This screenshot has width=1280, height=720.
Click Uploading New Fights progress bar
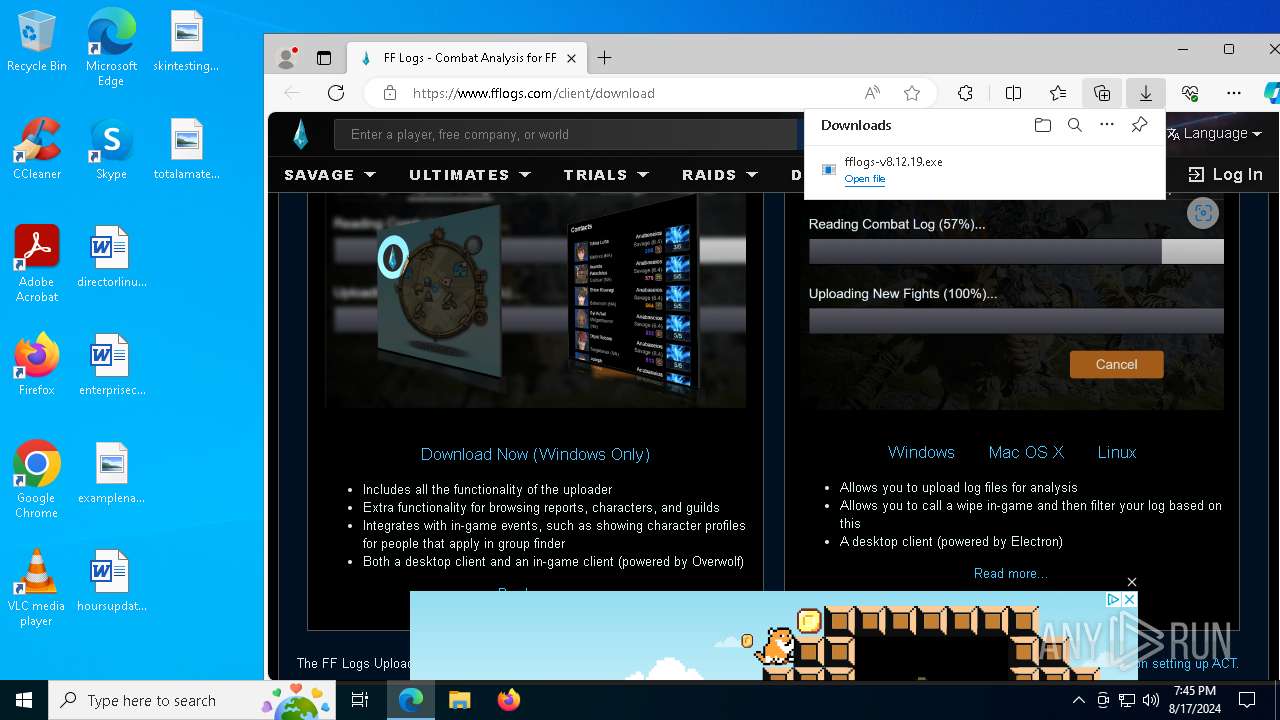(1016, 320)
